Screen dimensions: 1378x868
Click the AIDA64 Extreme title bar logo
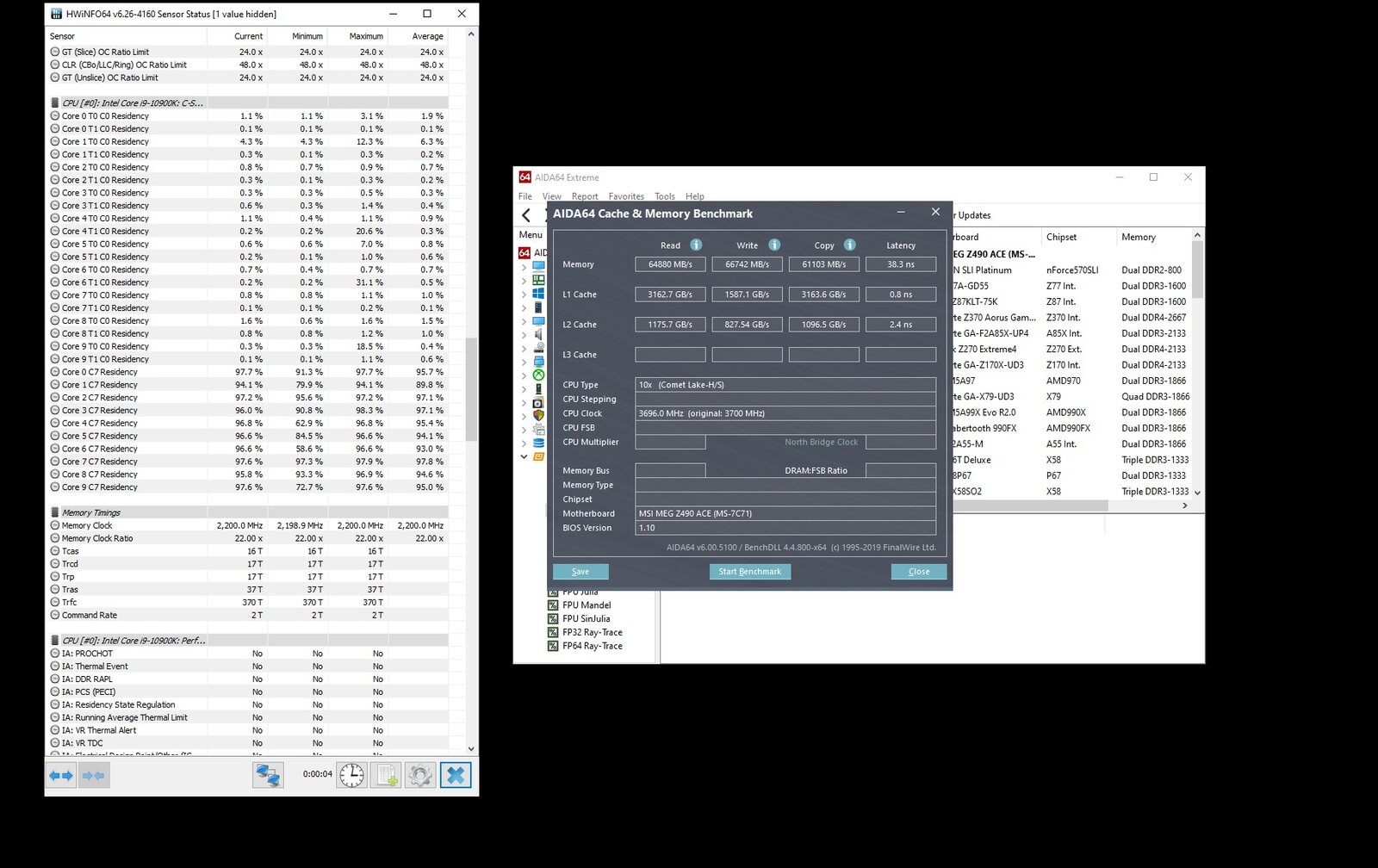click(x=525, y=177)
